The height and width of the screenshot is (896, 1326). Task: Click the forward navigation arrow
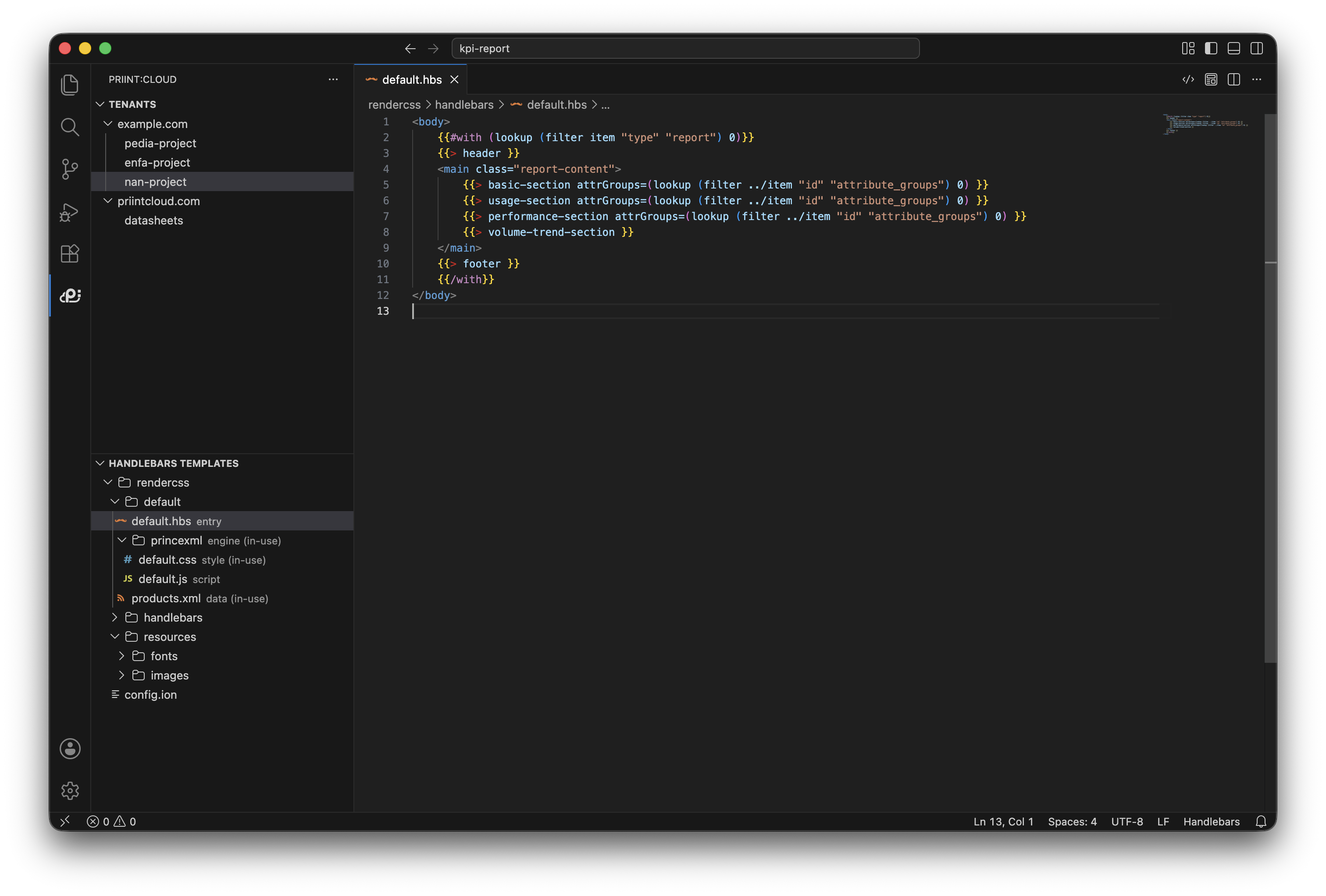pyautogui.click(x=433, y=49)
